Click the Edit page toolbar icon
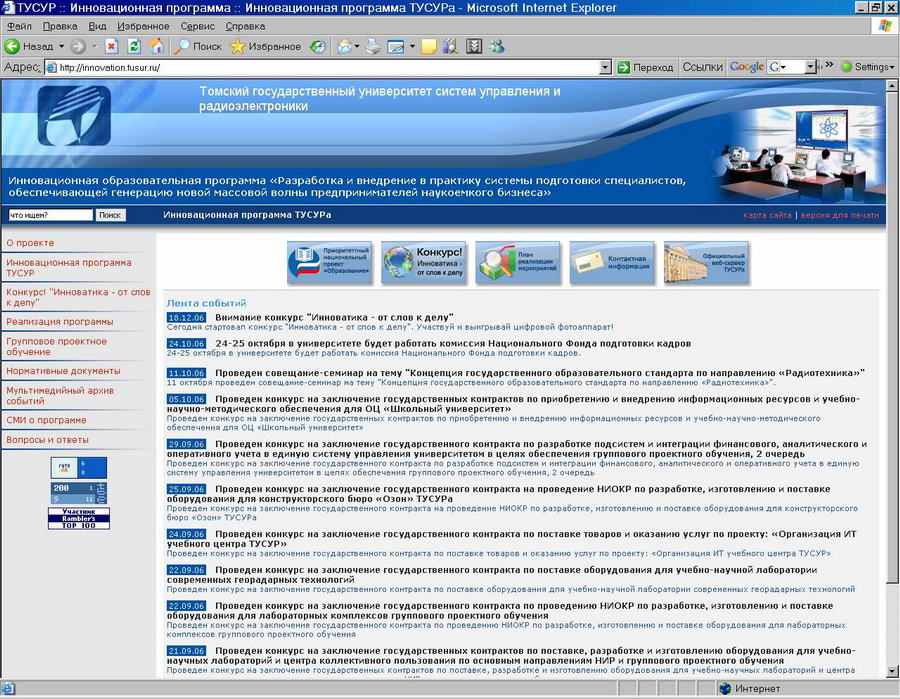The image size is (900, 699). coord(396,46)
